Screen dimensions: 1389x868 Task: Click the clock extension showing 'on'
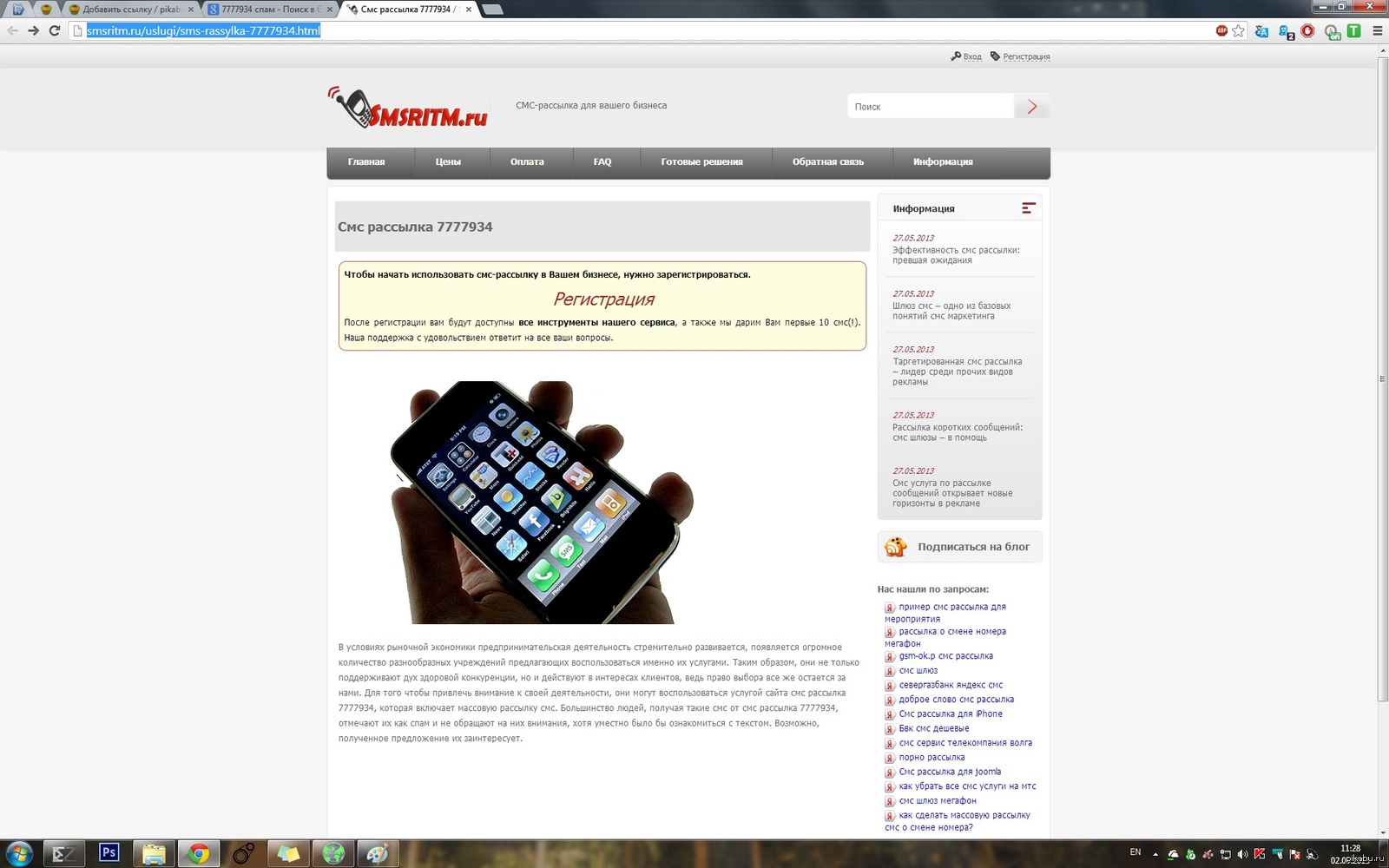point(1332,32)
